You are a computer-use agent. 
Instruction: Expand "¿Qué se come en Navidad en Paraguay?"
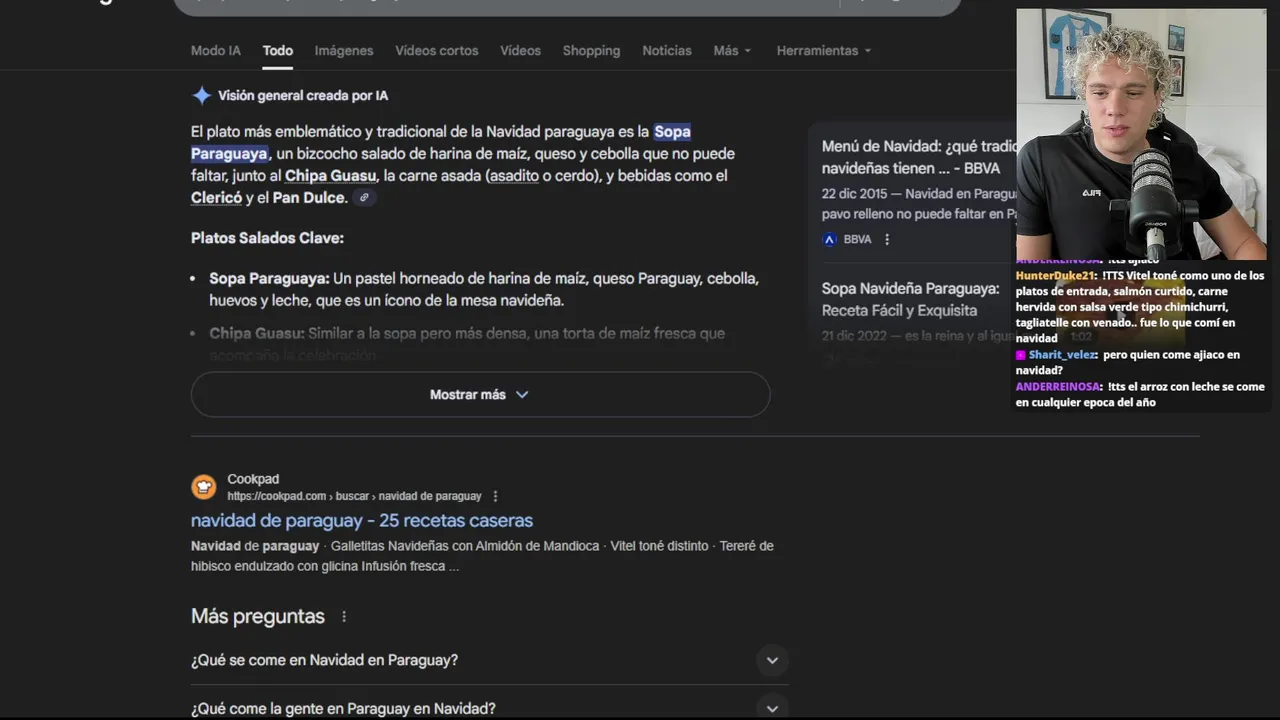771,660
